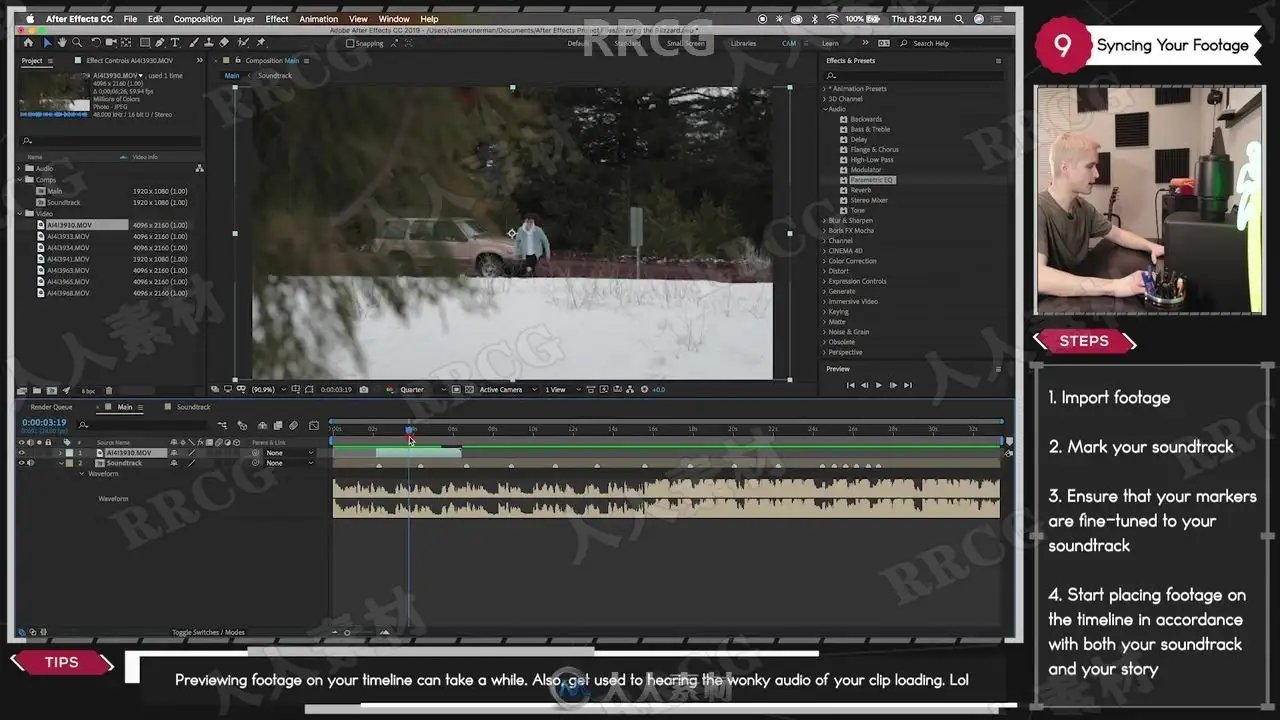The width and height of the screenshot is (1280, 720).
Task: Toggle shy layers switch in timeline
Action: click(262, 426)
